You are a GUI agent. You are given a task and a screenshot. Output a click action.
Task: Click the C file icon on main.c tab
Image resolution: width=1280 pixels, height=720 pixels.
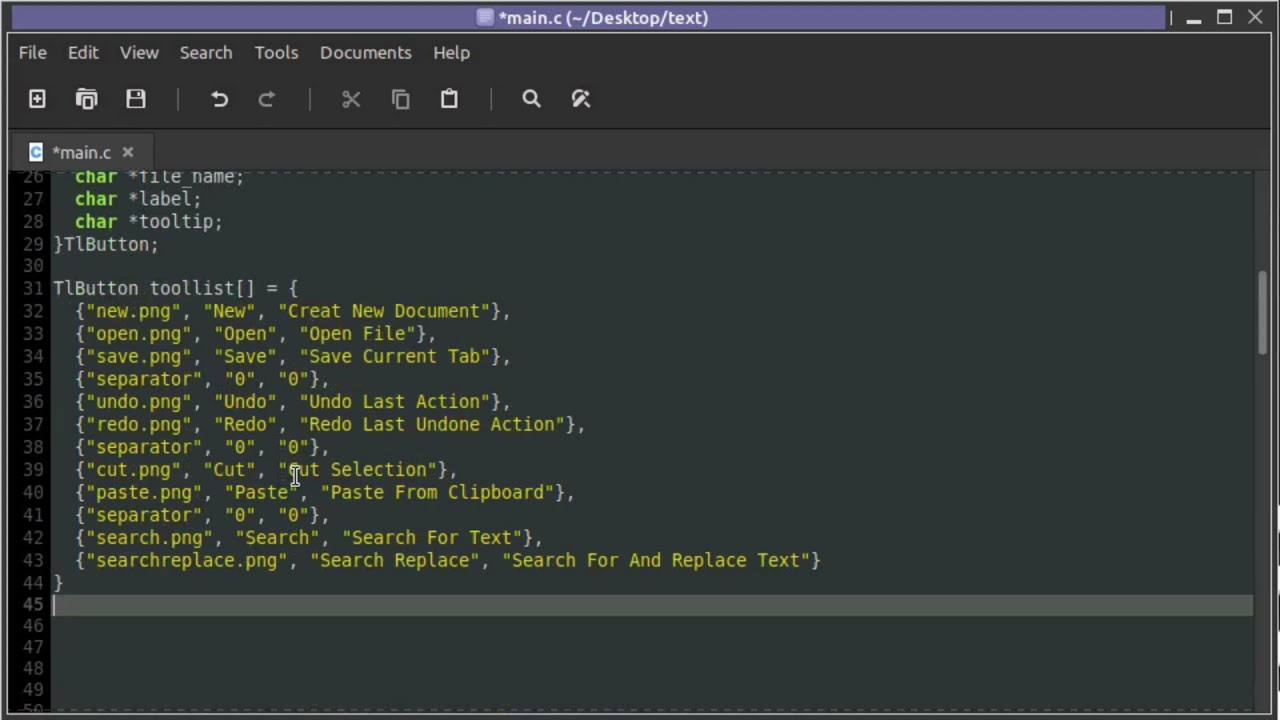coord(36,152)
